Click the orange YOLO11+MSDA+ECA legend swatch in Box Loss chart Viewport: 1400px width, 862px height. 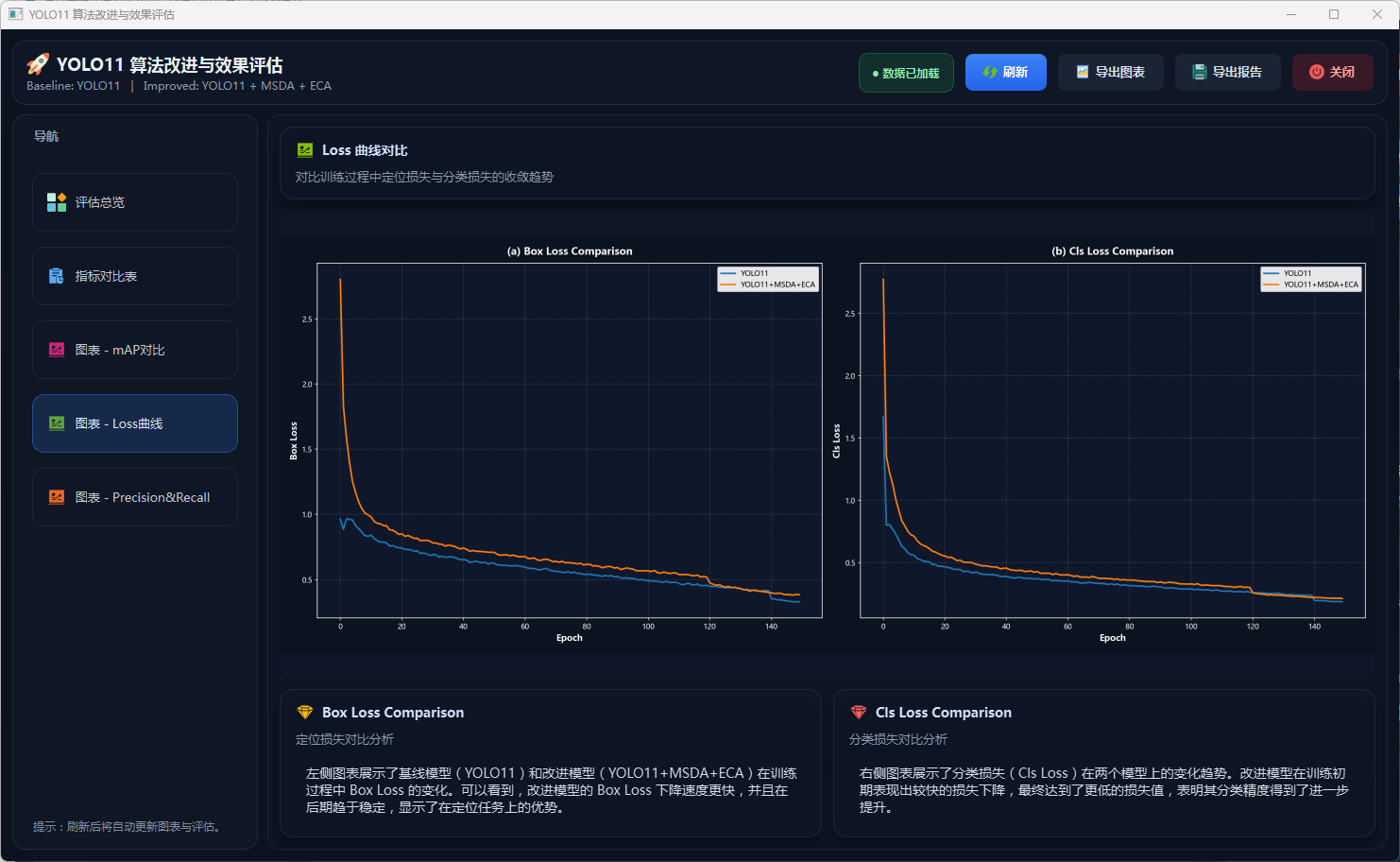728,284
